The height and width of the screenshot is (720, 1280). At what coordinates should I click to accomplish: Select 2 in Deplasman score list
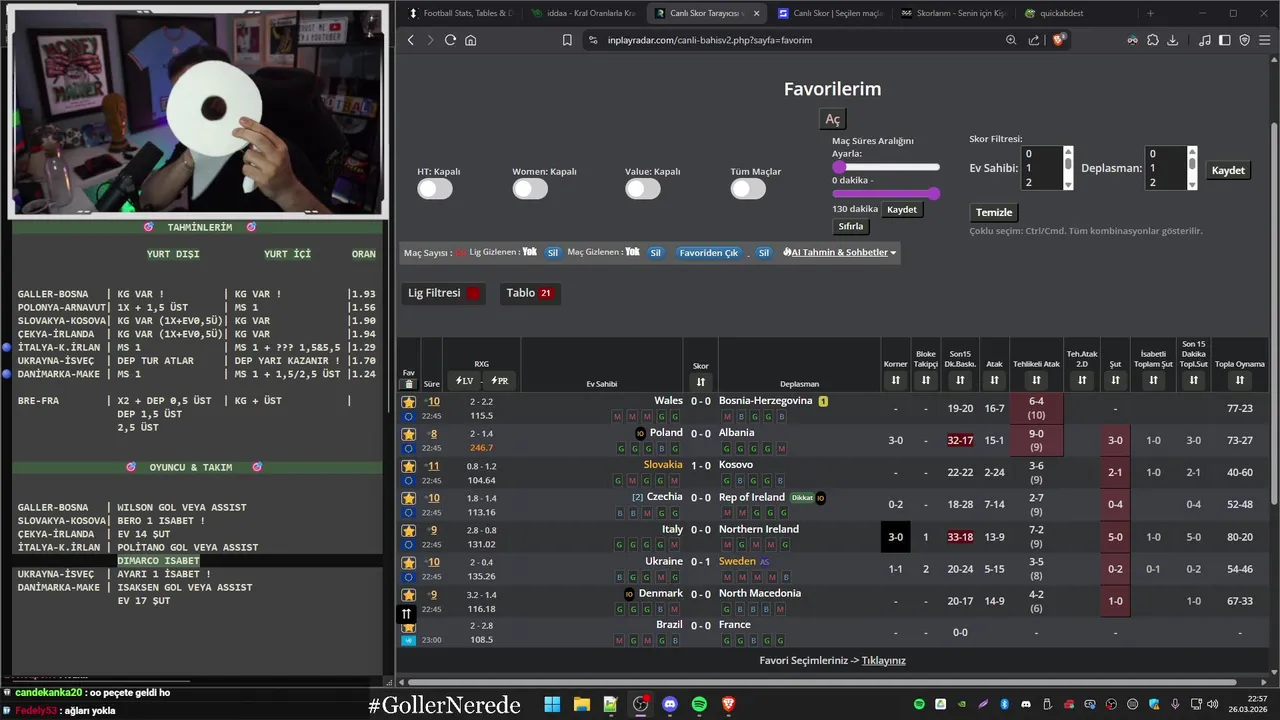pos(1164,182)
